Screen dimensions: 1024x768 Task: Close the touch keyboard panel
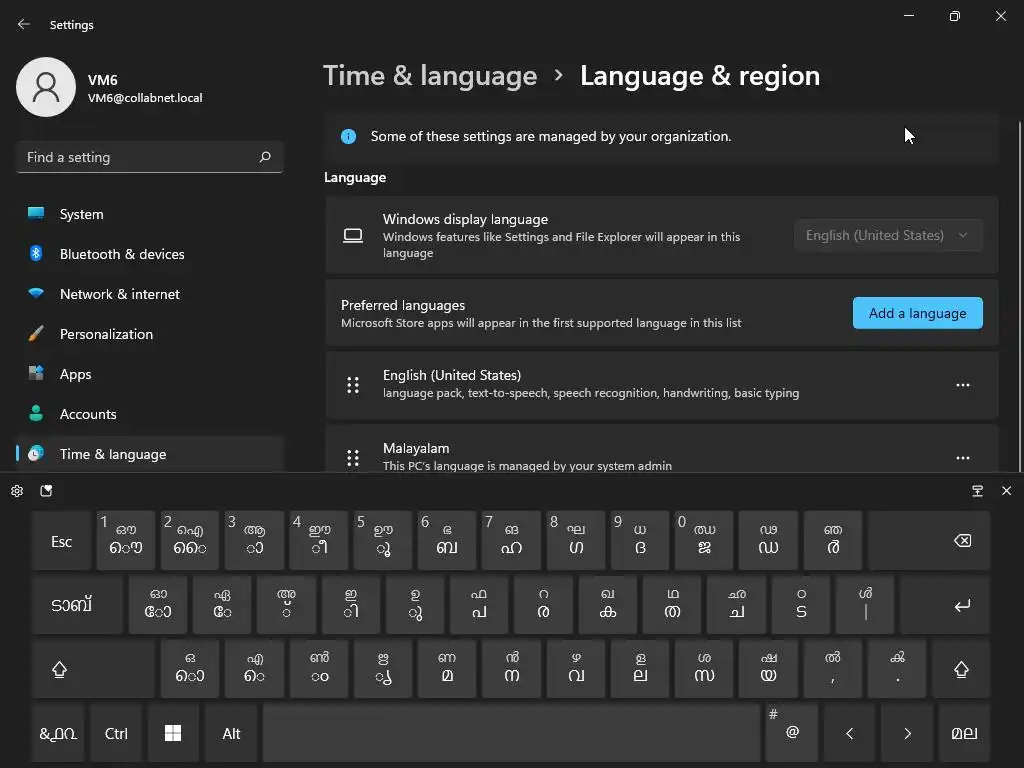1006,491
